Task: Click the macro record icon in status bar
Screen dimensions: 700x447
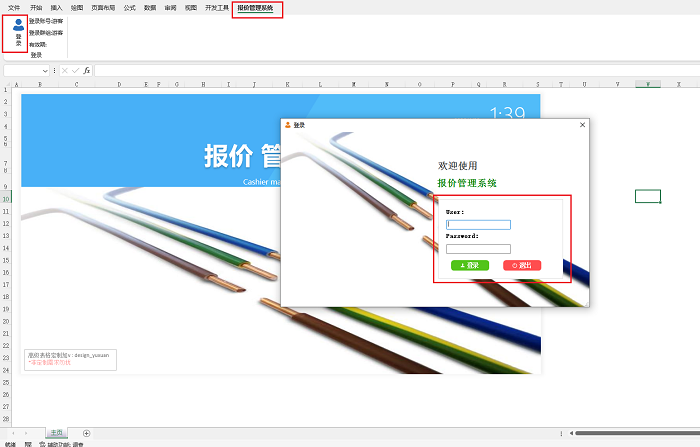Action: tap(28, 444)
